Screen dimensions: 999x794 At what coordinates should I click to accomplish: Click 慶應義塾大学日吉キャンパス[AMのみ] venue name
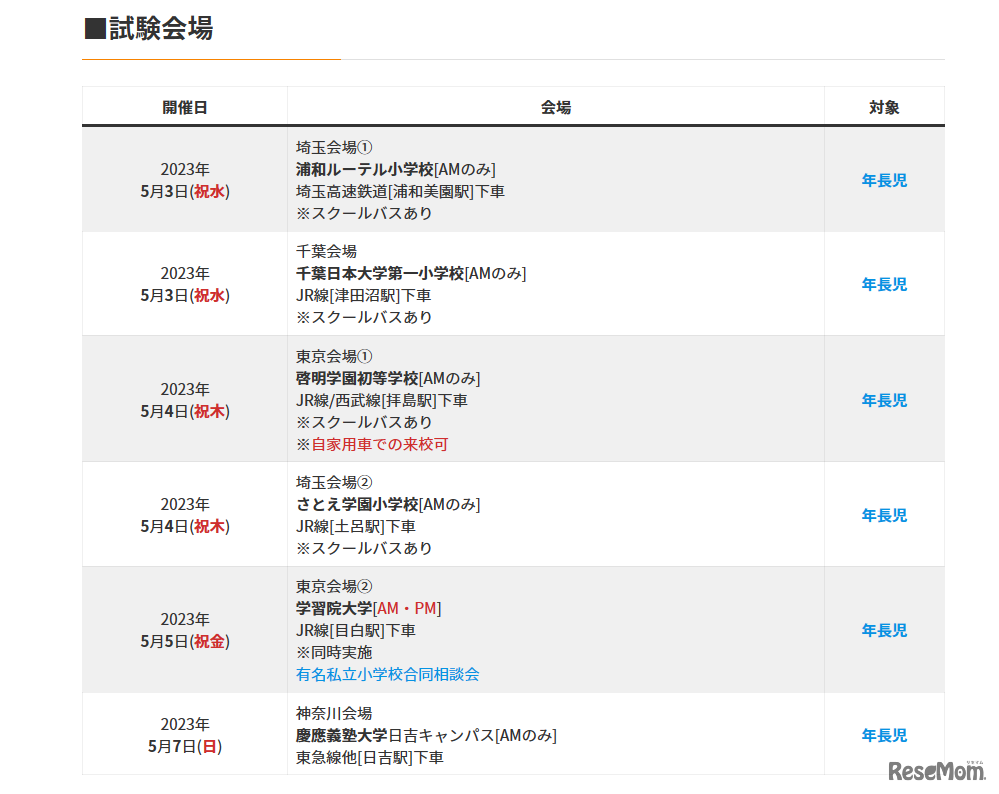coord(426,735)
